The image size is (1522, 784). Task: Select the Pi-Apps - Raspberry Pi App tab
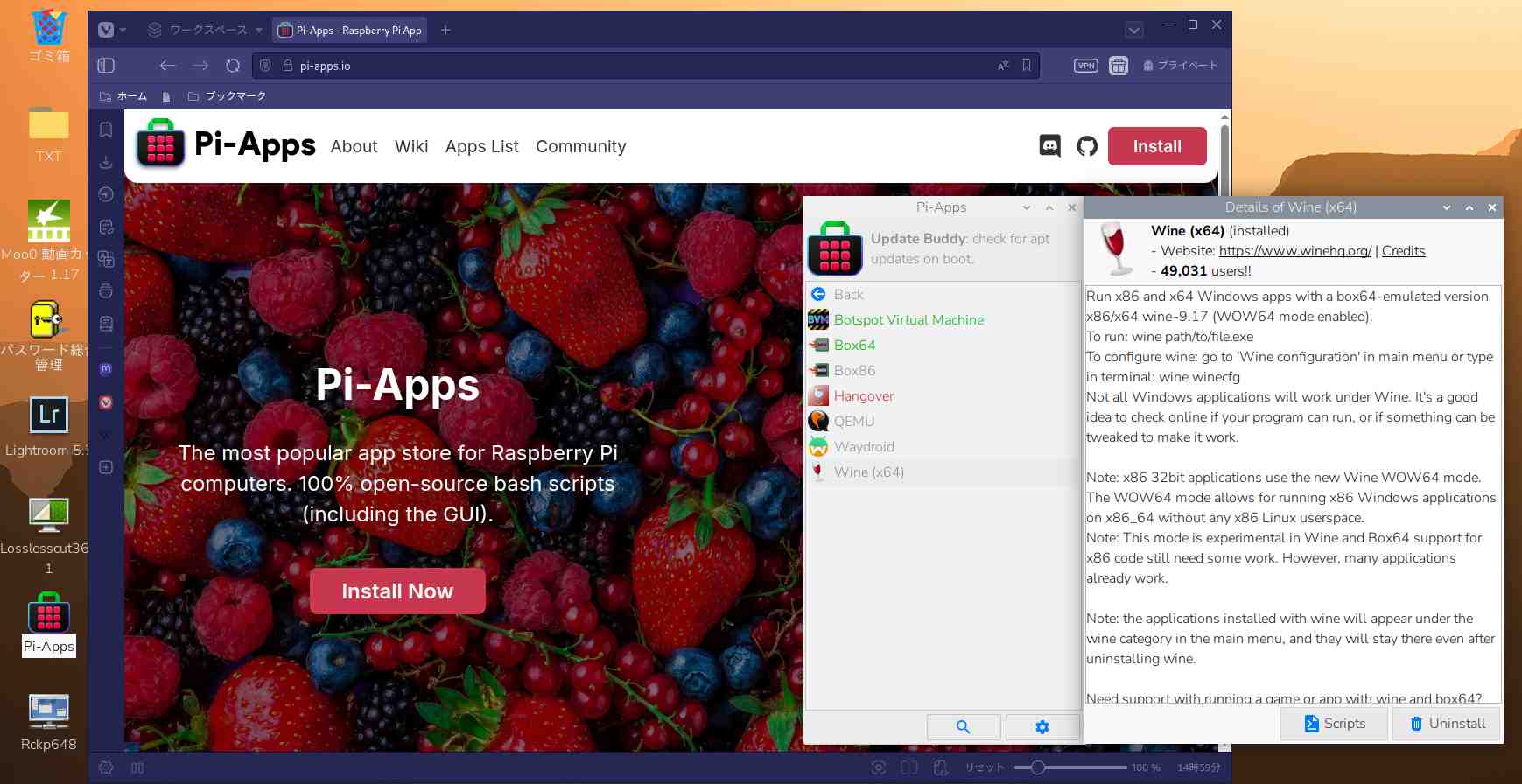tap(349, 31)
